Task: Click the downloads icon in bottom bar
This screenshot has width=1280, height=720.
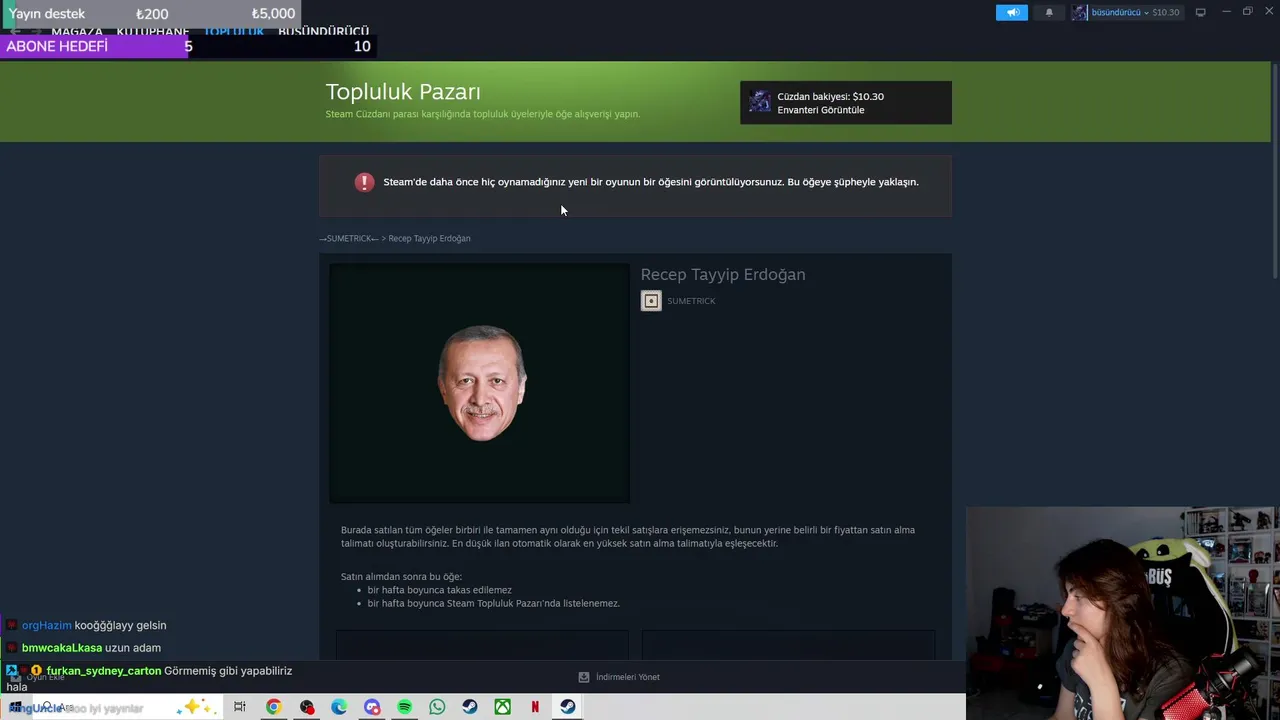Action: tap(584, 677)
